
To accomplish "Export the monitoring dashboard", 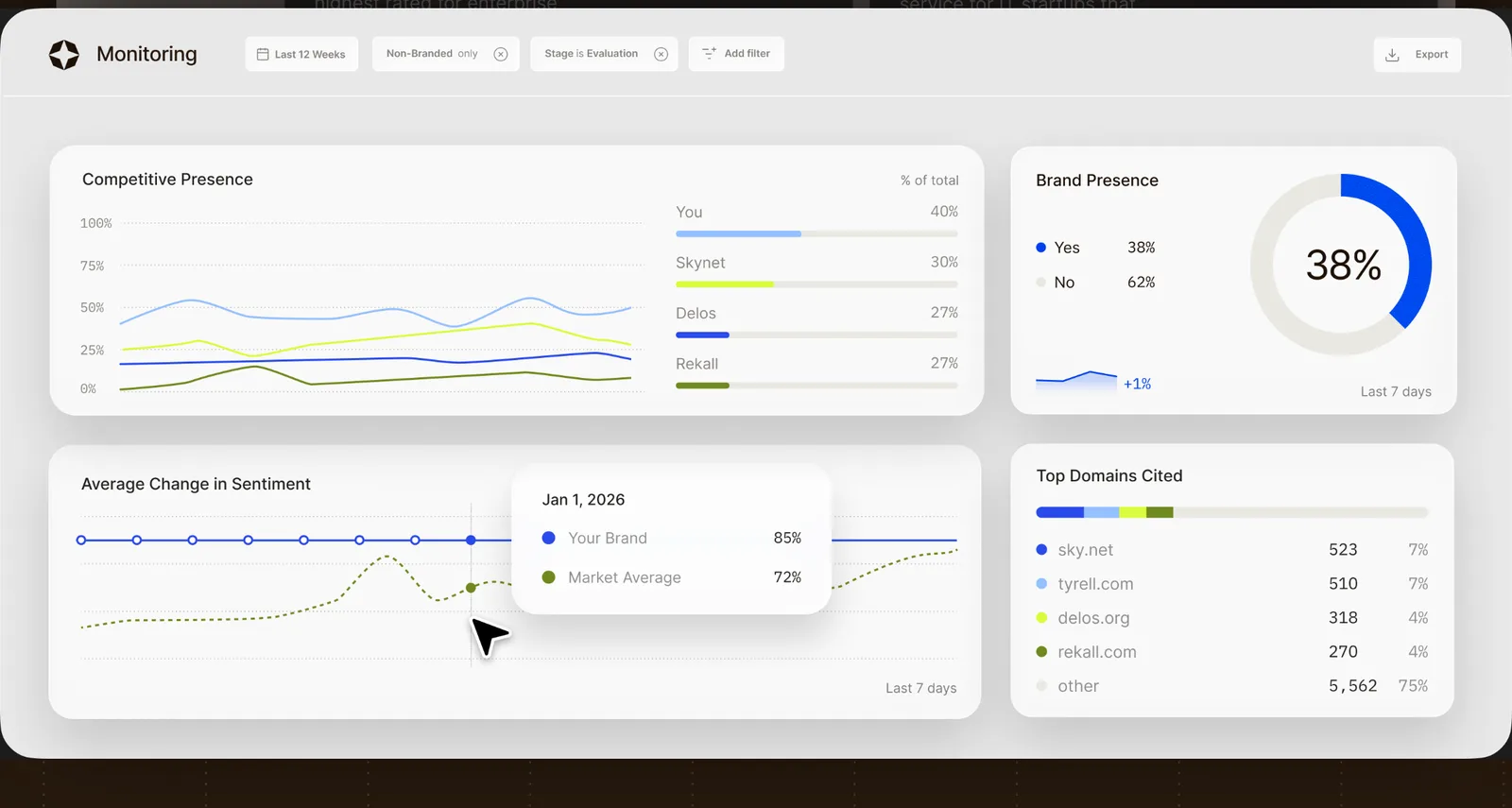I will 1417,55.
